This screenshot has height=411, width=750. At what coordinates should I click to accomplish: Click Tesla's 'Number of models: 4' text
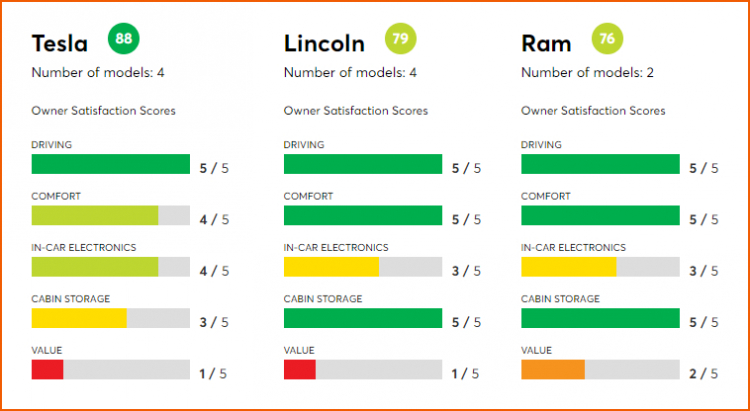[x=96, y=73]
